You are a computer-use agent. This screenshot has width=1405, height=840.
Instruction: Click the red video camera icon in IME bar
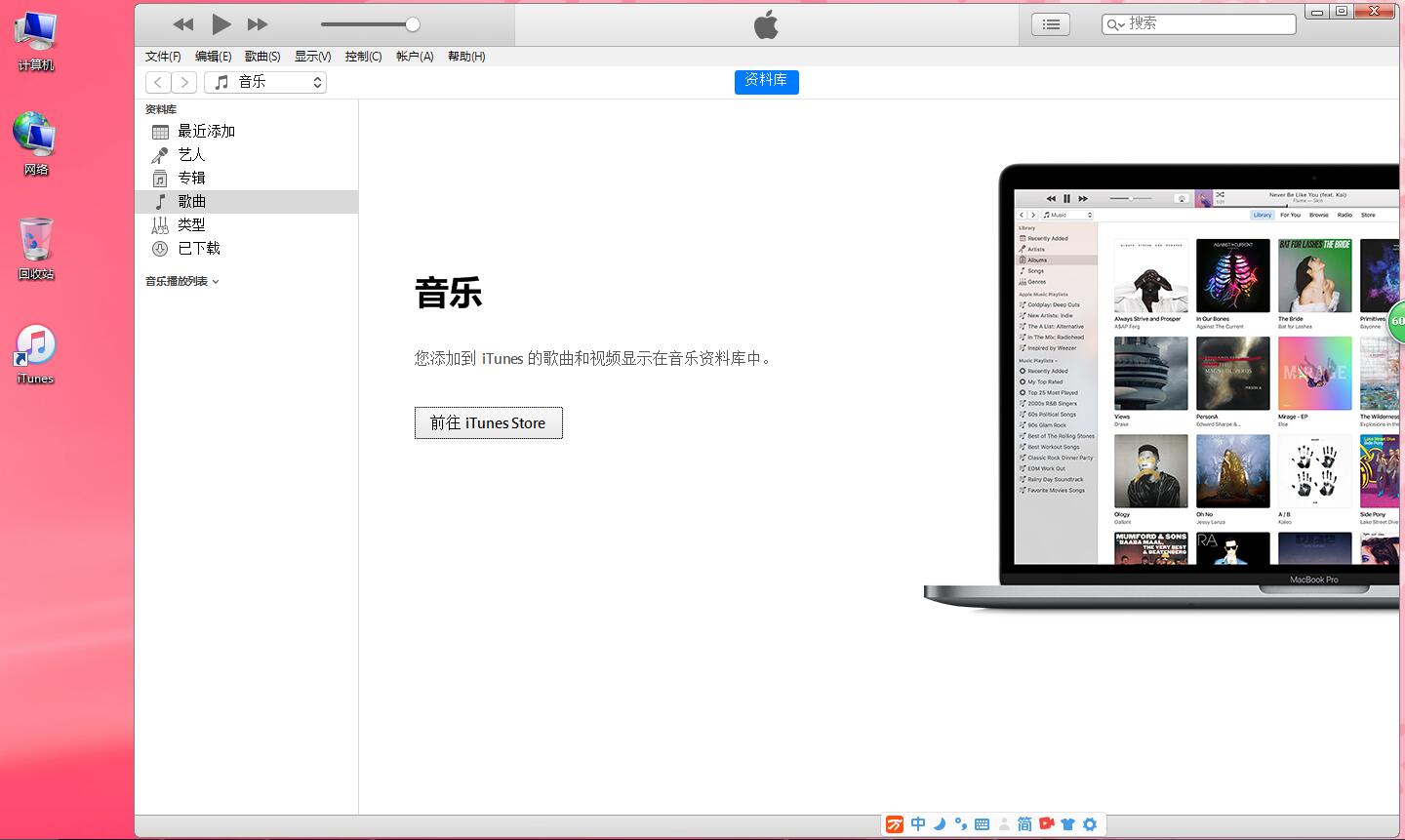[x=1047, y=824]
